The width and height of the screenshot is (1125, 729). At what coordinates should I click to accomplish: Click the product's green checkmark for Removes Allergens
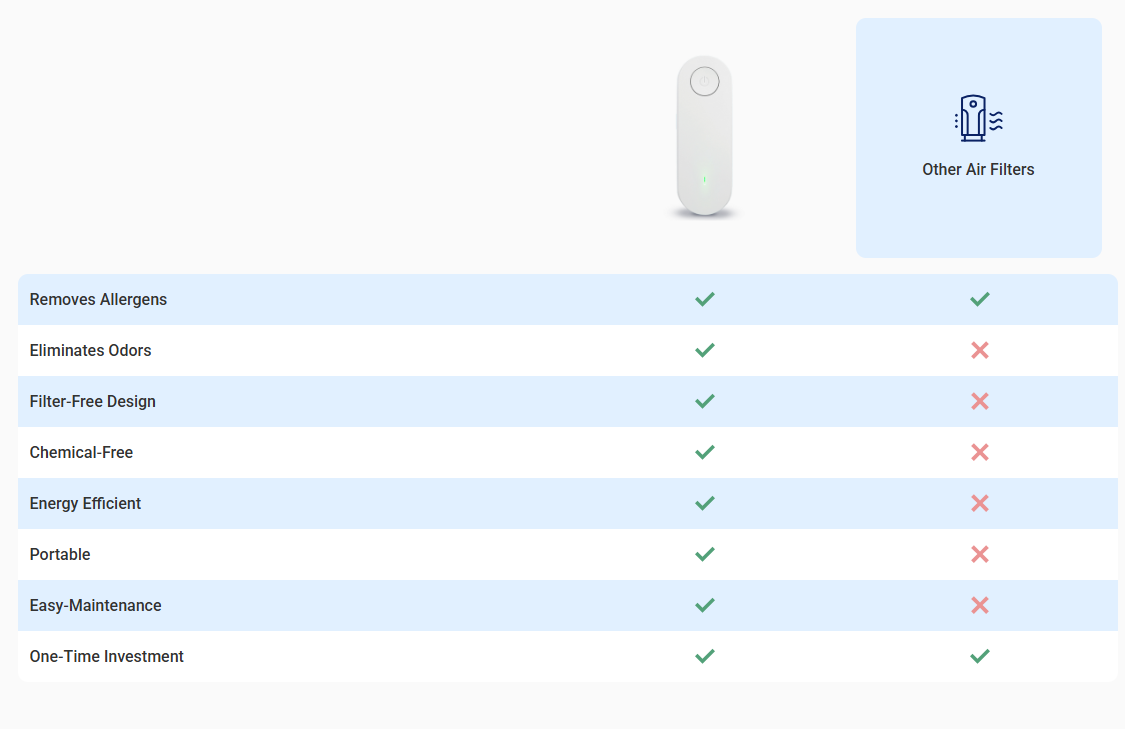click(x=705, y=299)
